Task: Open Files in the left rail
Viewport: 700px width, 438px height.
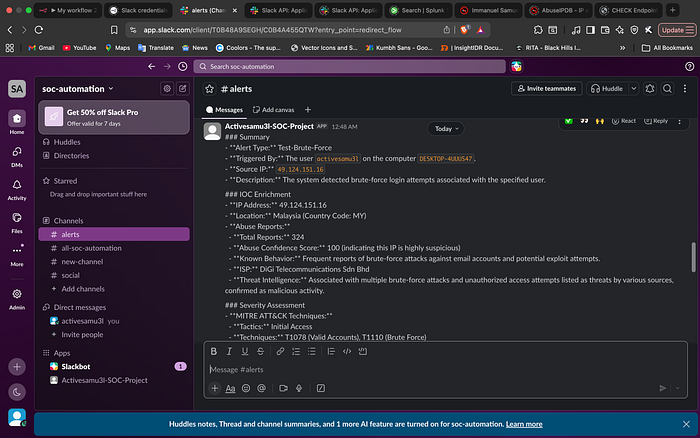Action: [x=17, y=222]
